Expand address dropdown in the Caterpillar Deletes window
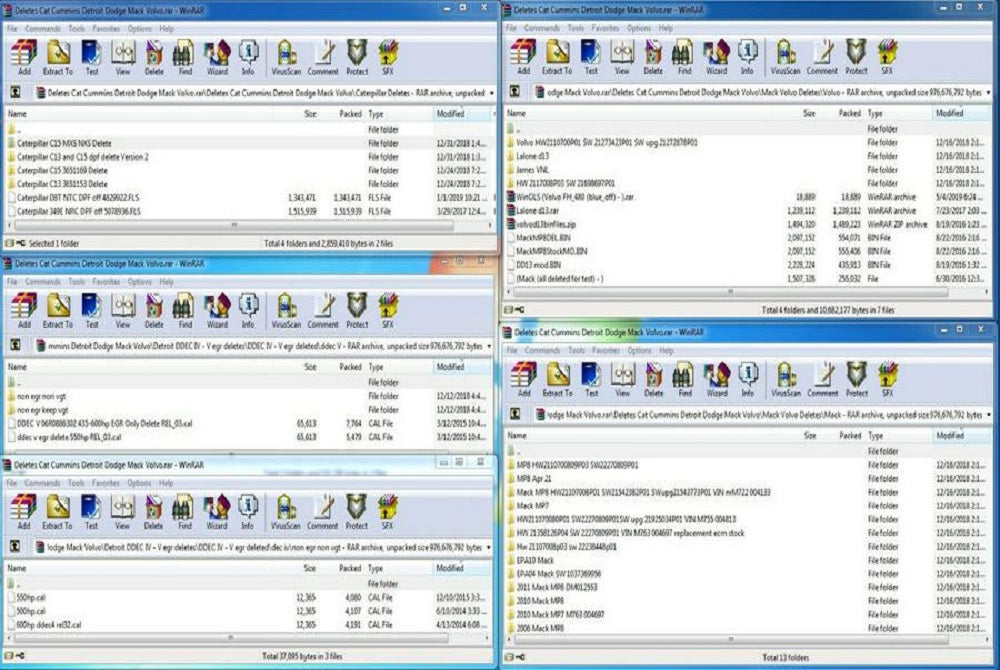This screenshot has height=670, width=1000. pos(490,93)
